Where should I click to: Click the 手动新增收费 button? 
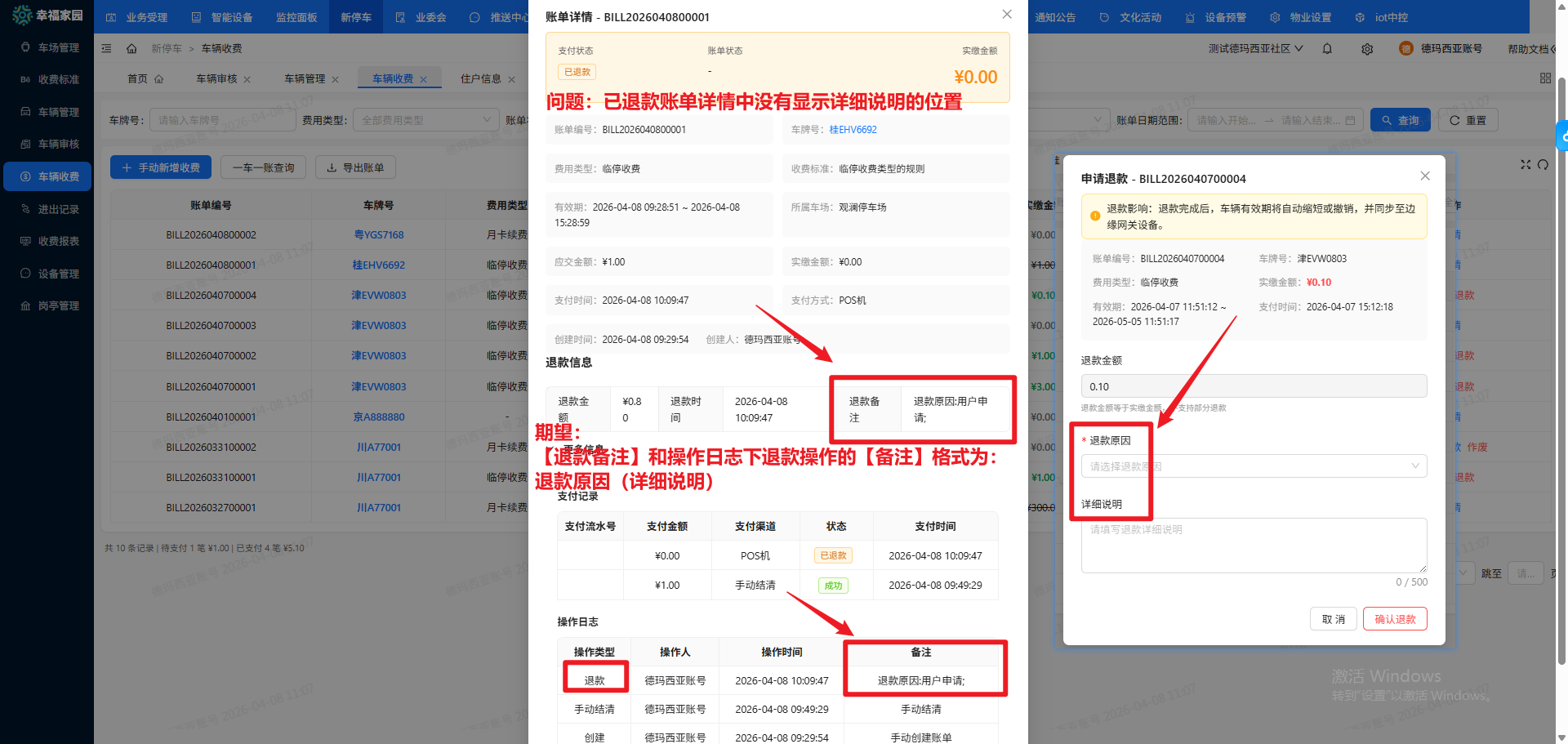click(161, 167)
